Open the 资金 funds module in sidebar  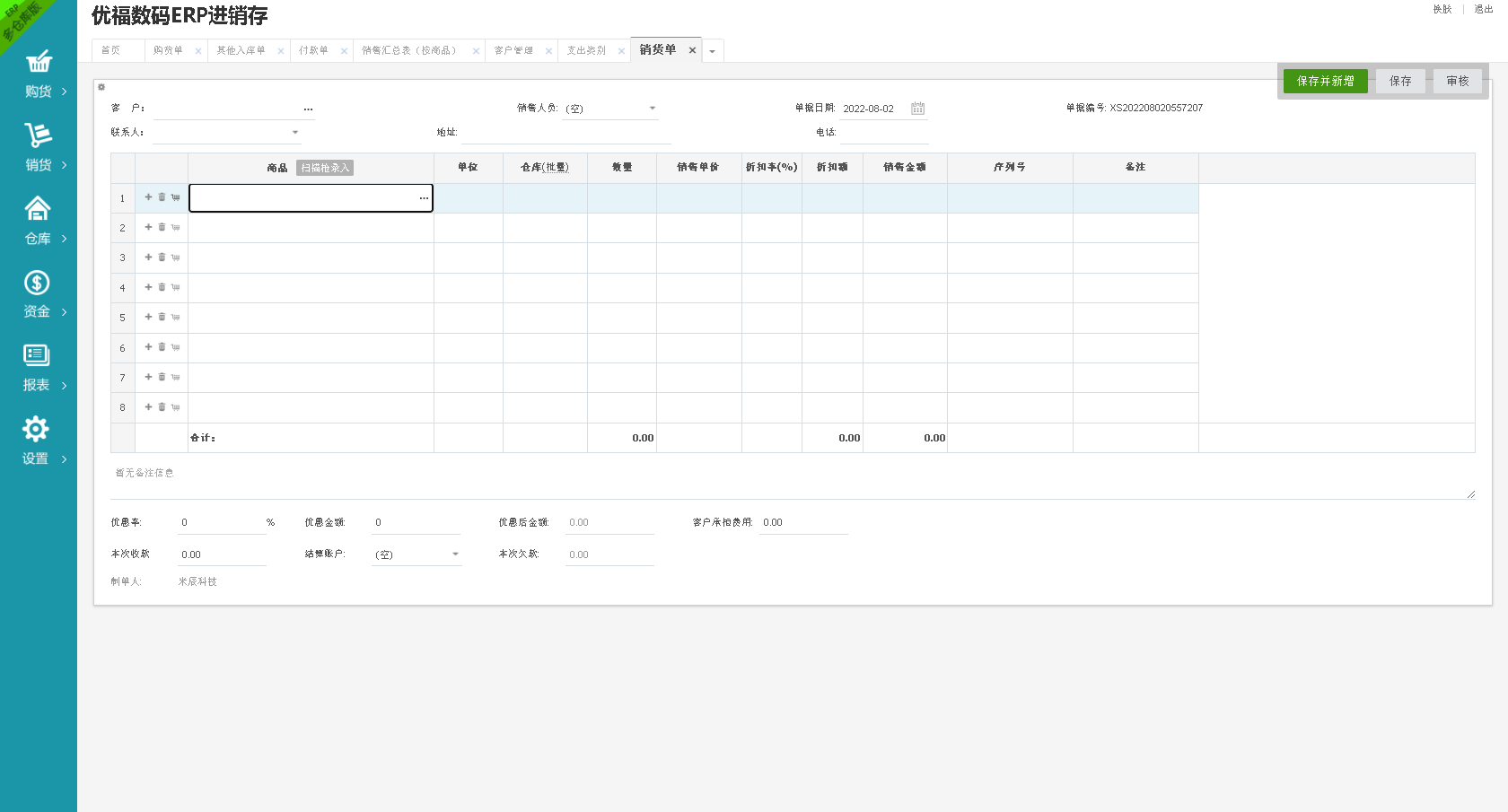tap(38, 295)
